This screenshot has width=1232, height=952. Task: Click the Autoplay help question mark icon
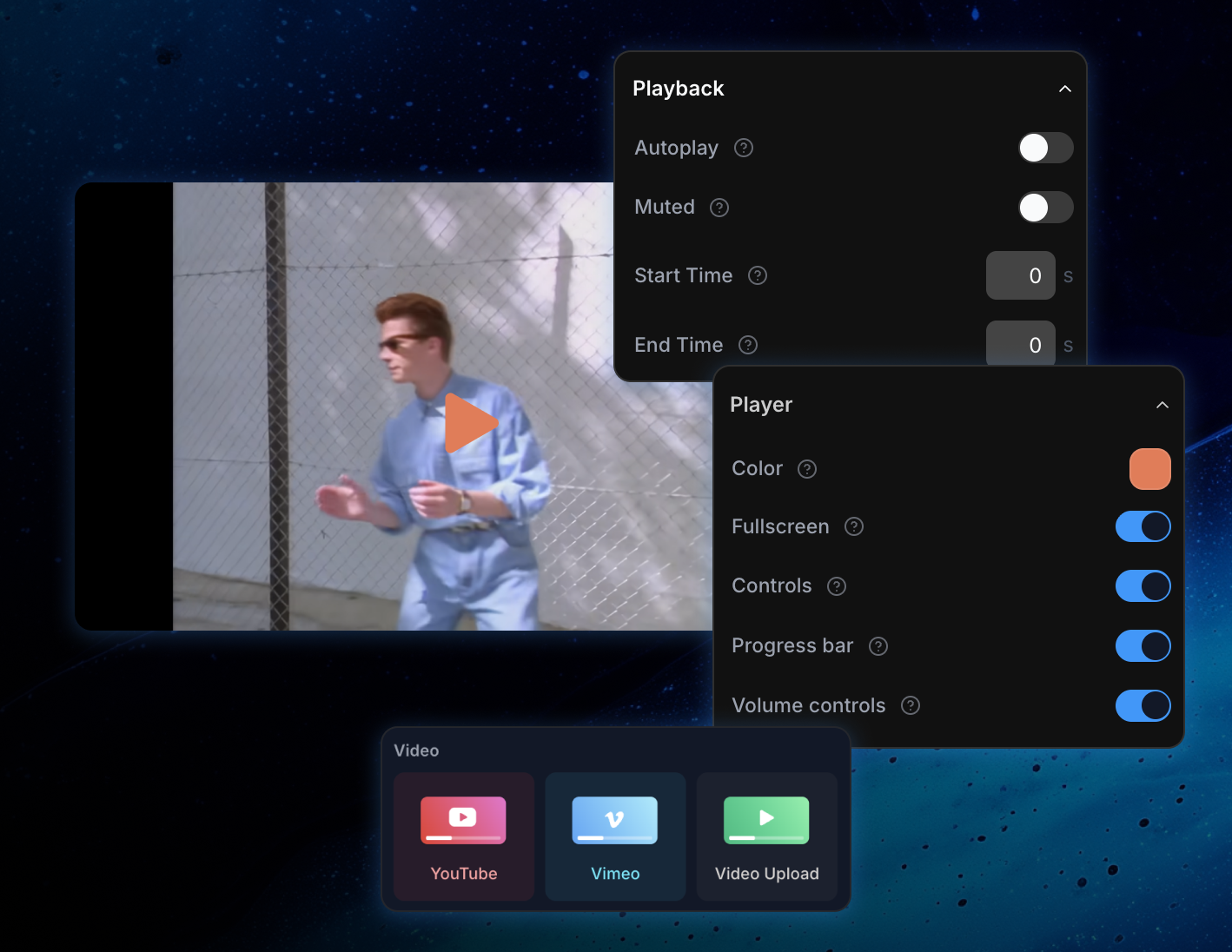click(744, 148)
